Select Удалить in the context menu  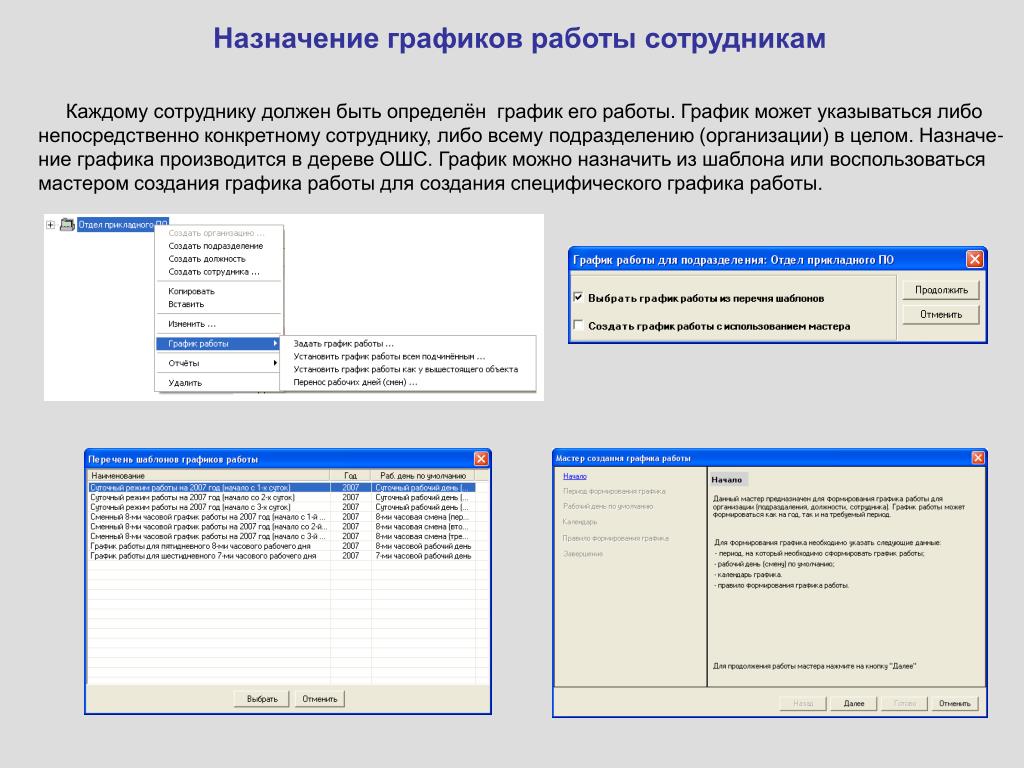[x=185, y=383]
